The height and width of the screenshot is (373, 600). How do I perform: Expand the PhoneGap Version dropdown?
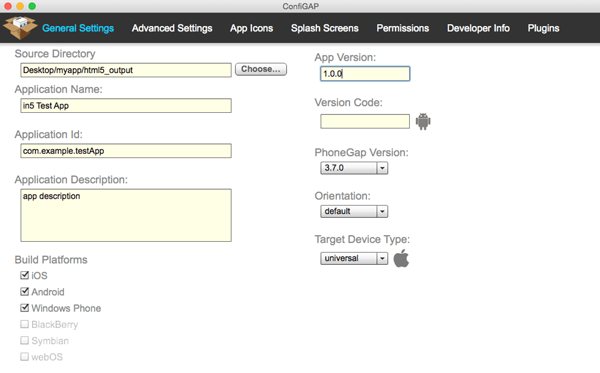pyautogui.click(x=354, y=168)
